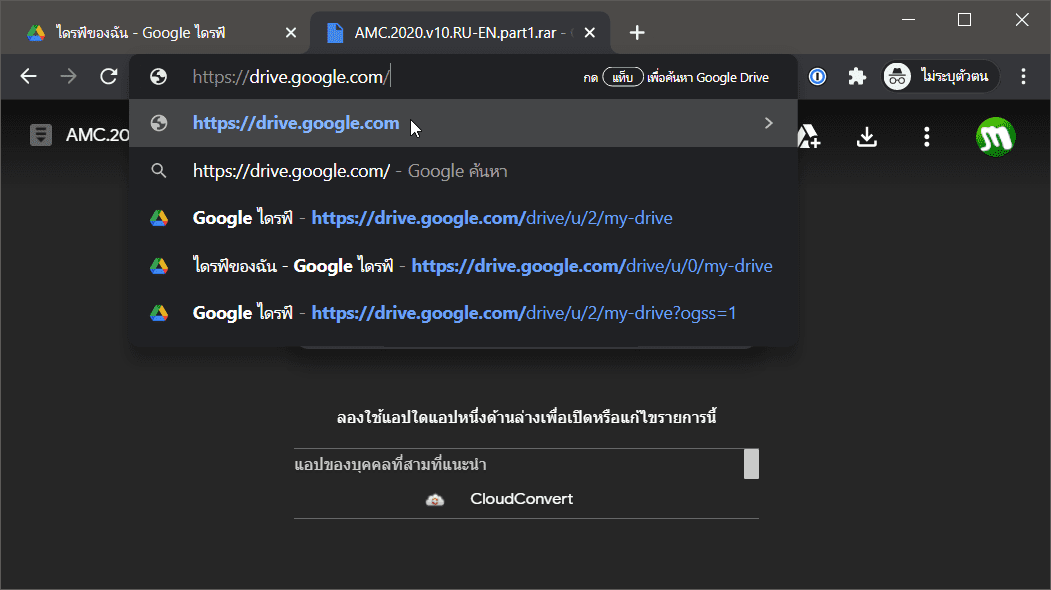
Task: Open the green account avatar
Action: 995,137
